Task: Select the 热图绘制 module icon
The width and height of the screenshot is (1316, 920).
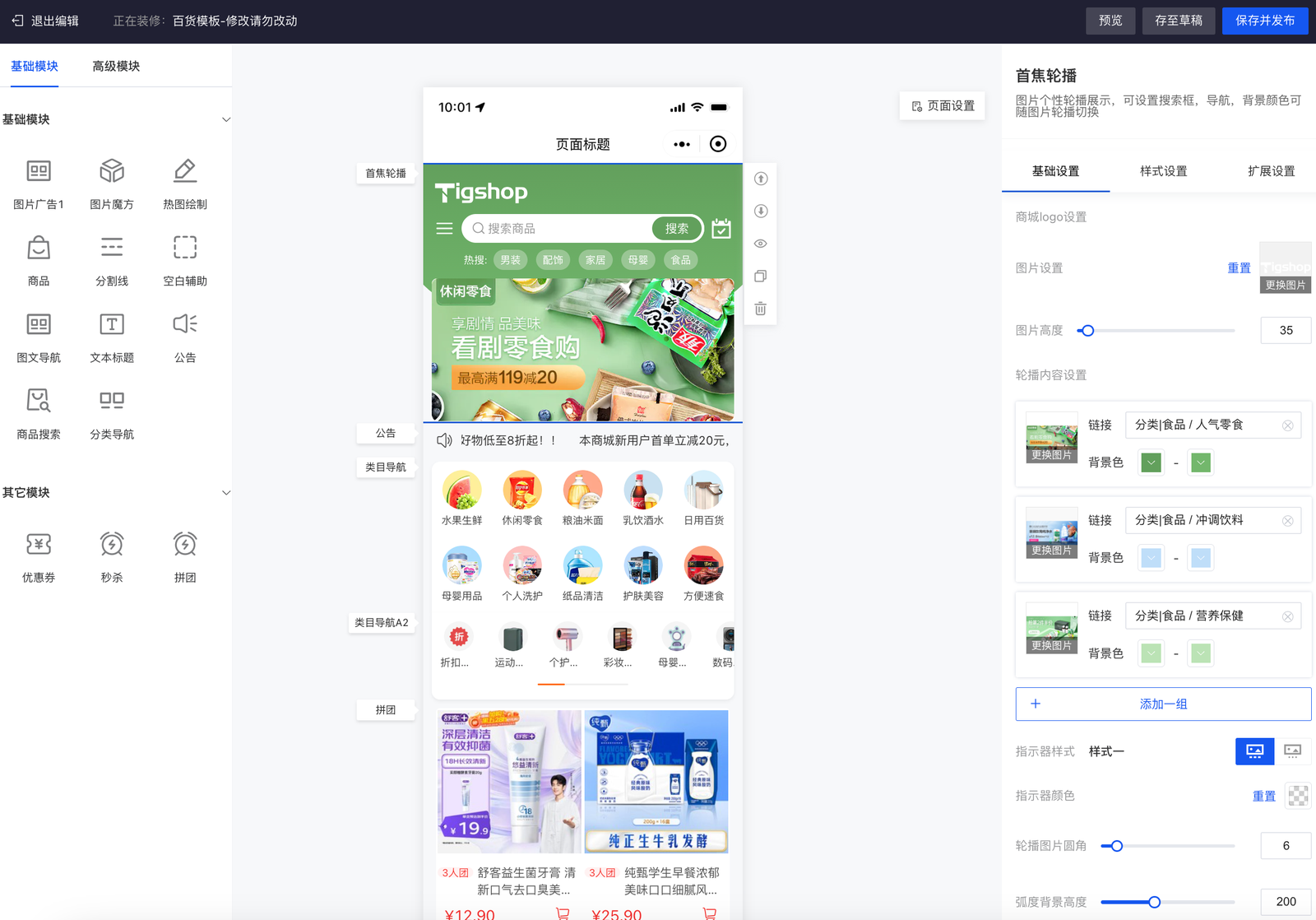Action: coord(185,183)
